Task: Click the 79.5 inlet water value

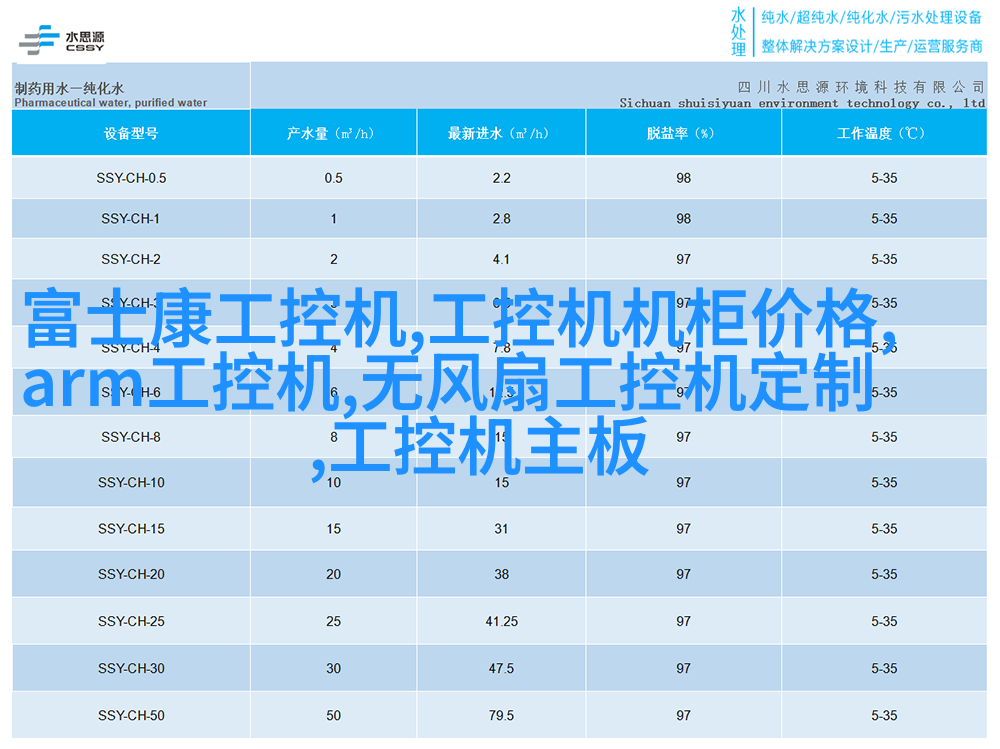Action: pos(501,716)
